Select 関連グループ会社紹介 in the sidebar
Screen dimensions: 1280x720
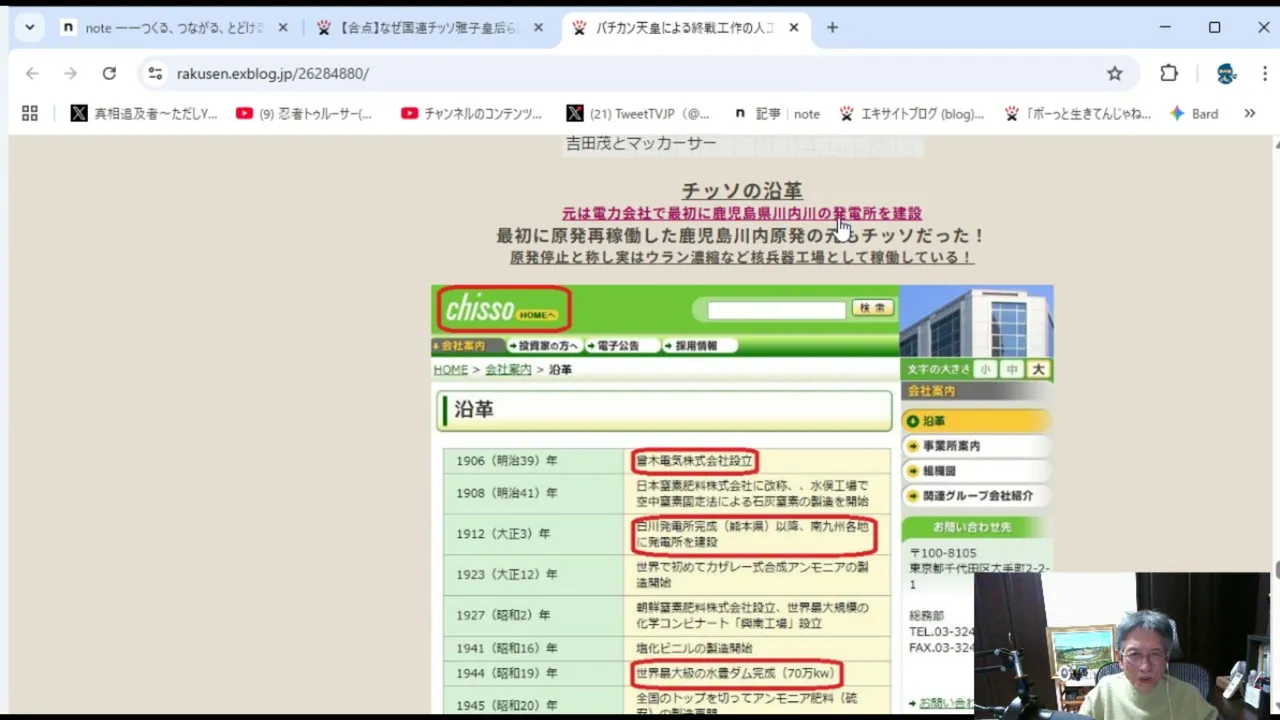click(976, 496)
